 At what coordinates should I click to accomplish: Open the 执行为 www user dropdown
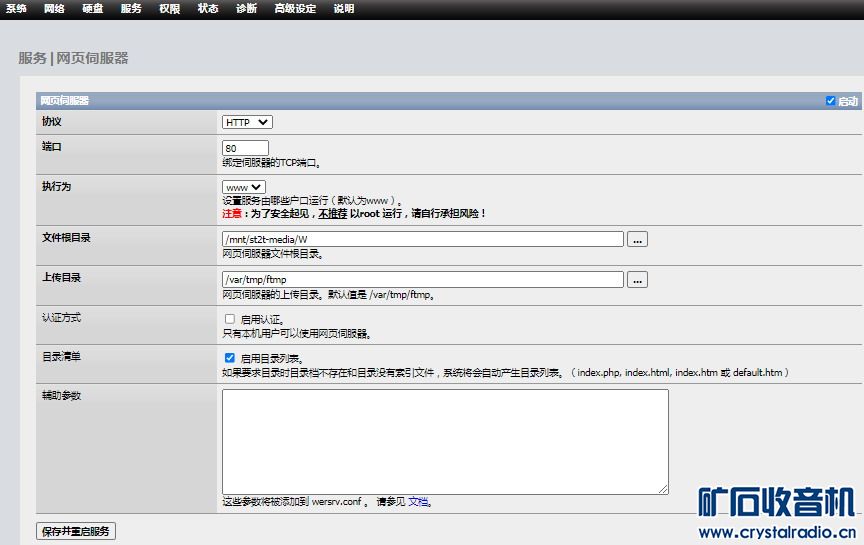(x=244, y=187)
